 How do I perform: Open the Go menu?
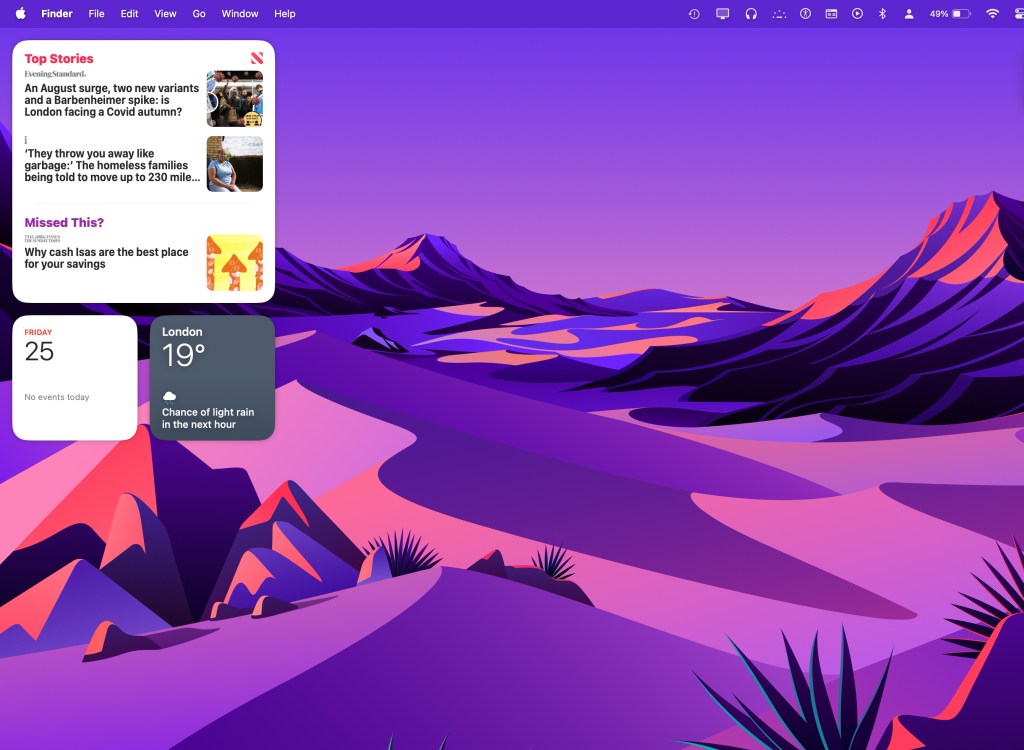click(199, 14)
